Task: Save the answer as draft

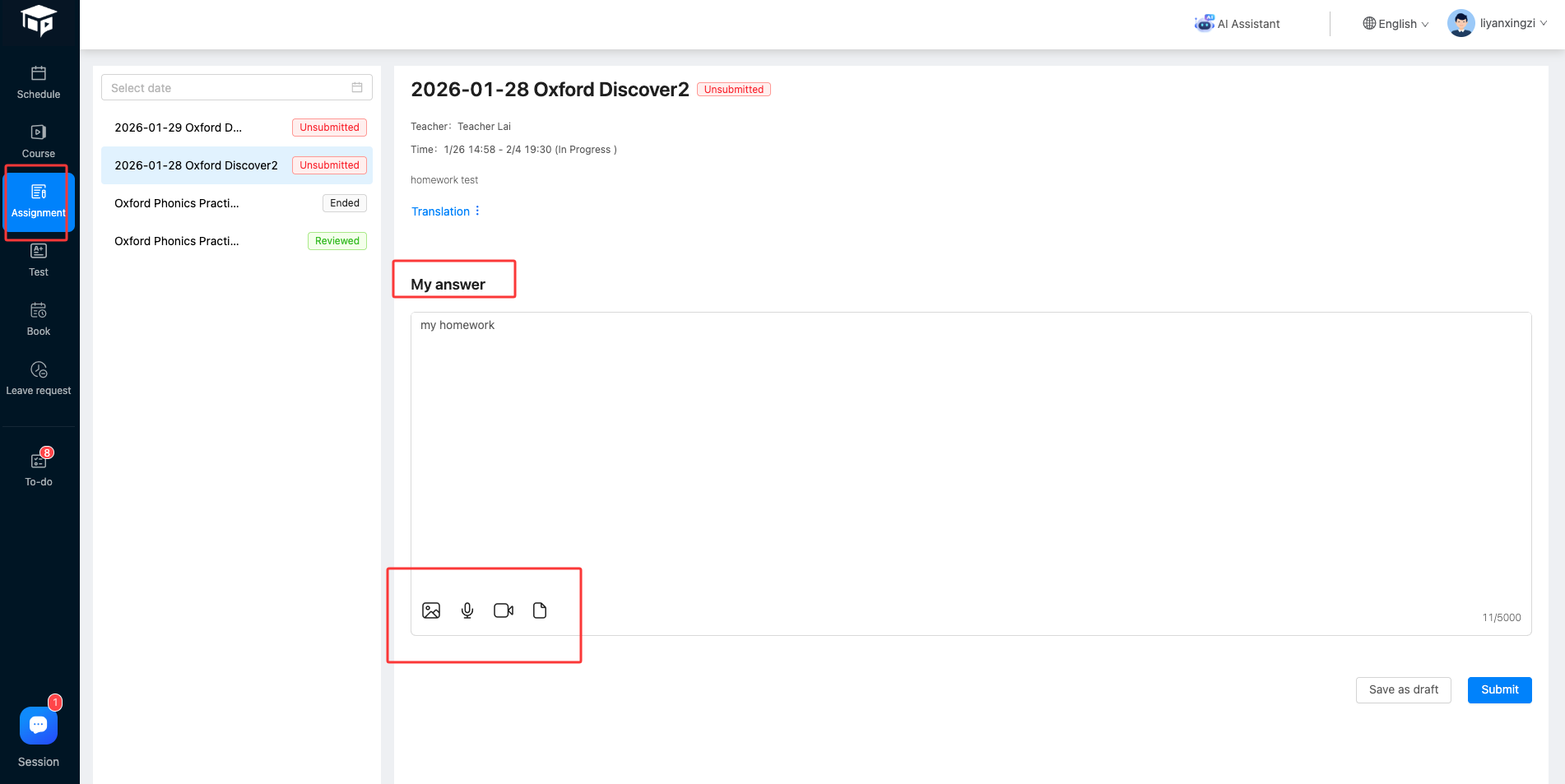Action: tap(1403, 690)
